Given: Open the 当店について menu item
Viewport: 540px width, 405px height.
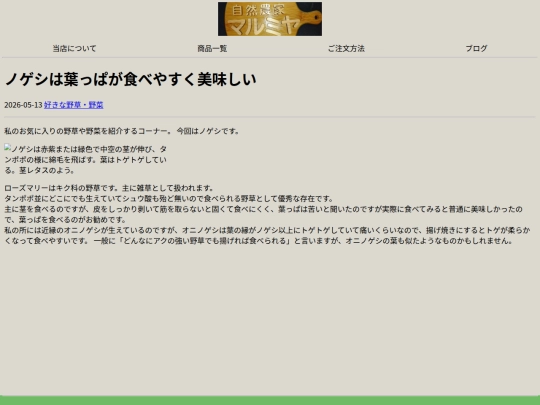Looking at the screenshot, I should point(74,49).
